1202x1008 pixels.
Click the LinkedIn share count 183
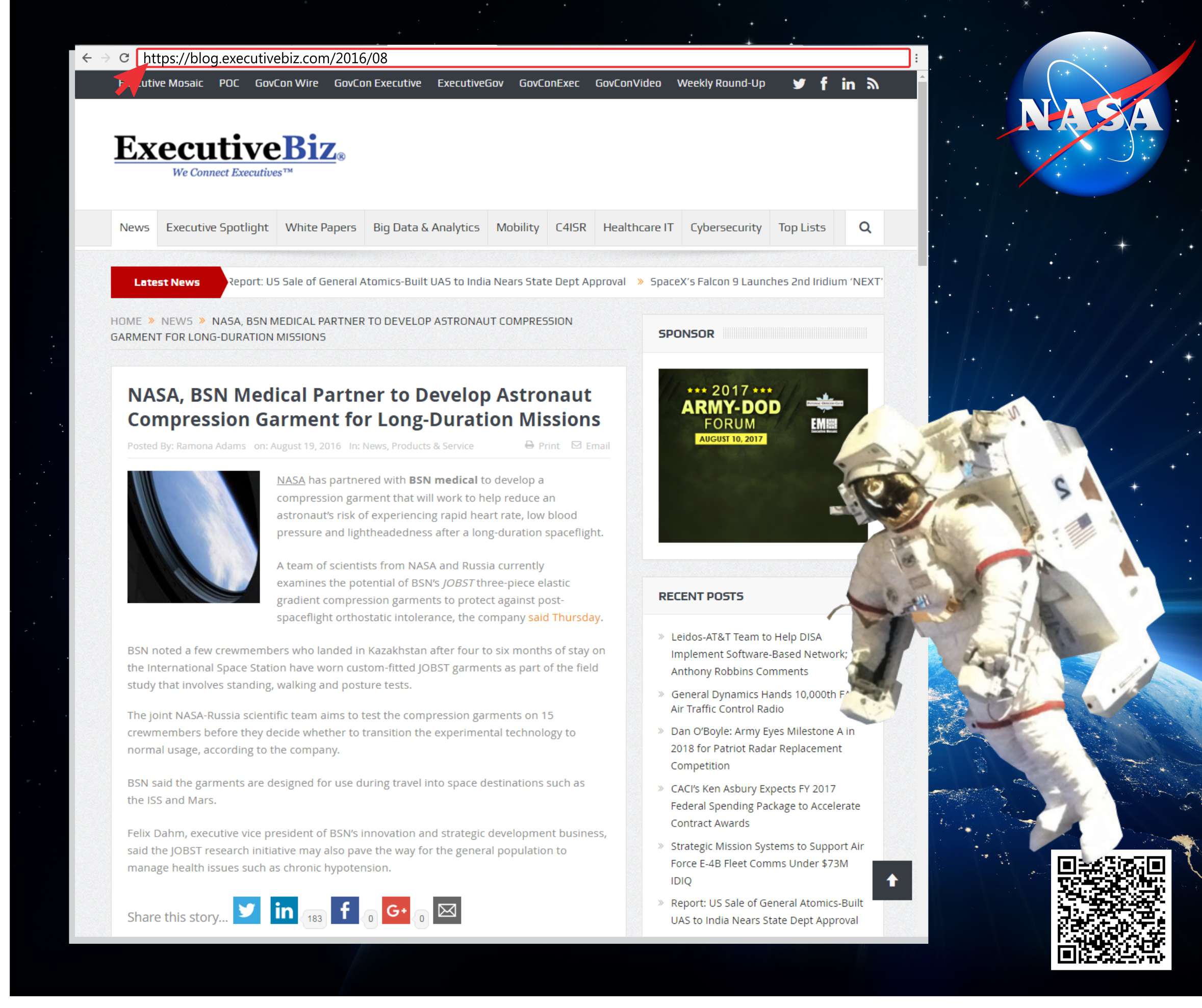pyautogui.click(x=315, y=919)
